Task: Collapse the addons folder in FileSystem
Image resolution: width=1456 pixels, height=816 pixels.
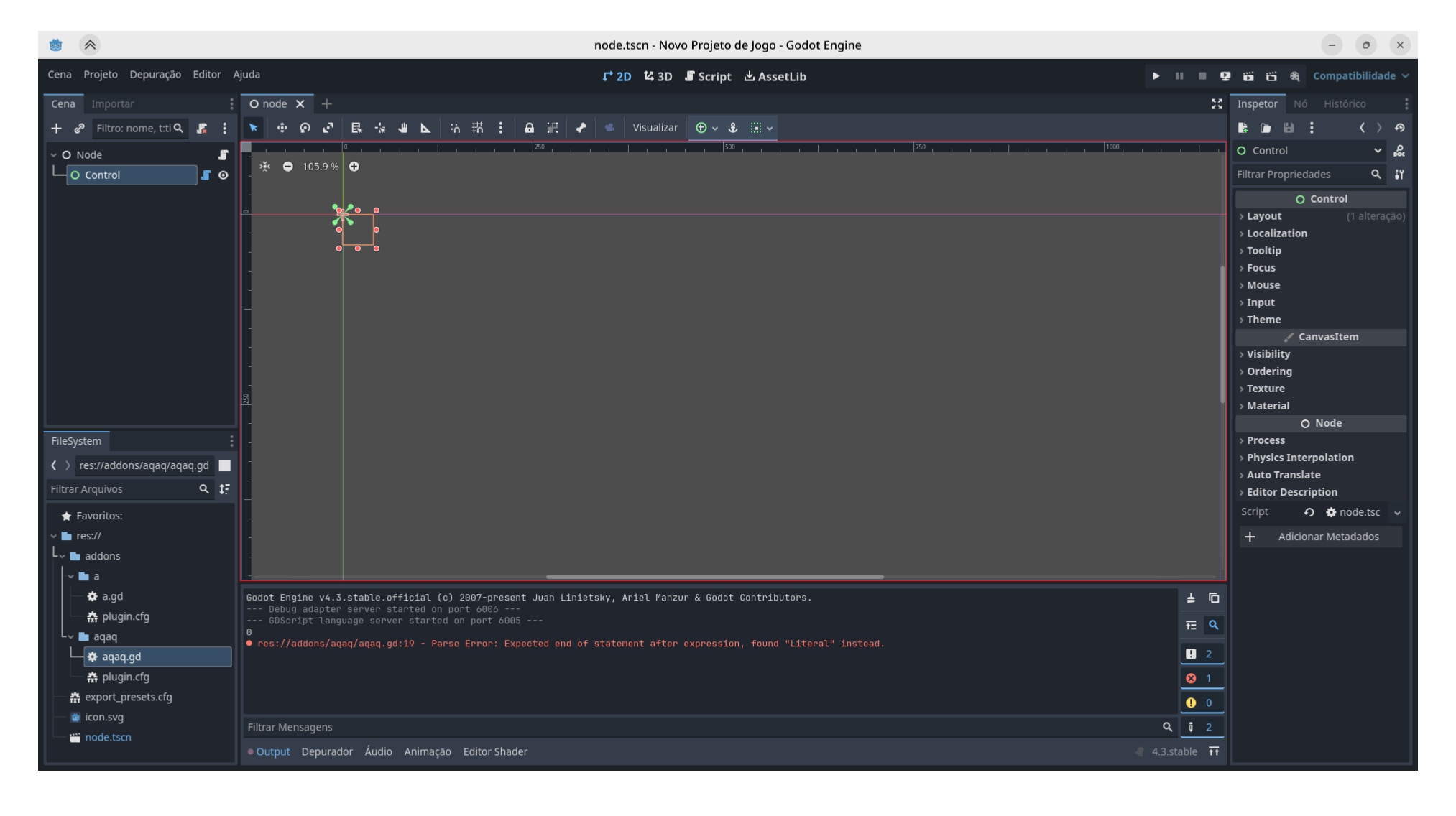Action: (63, 557)
